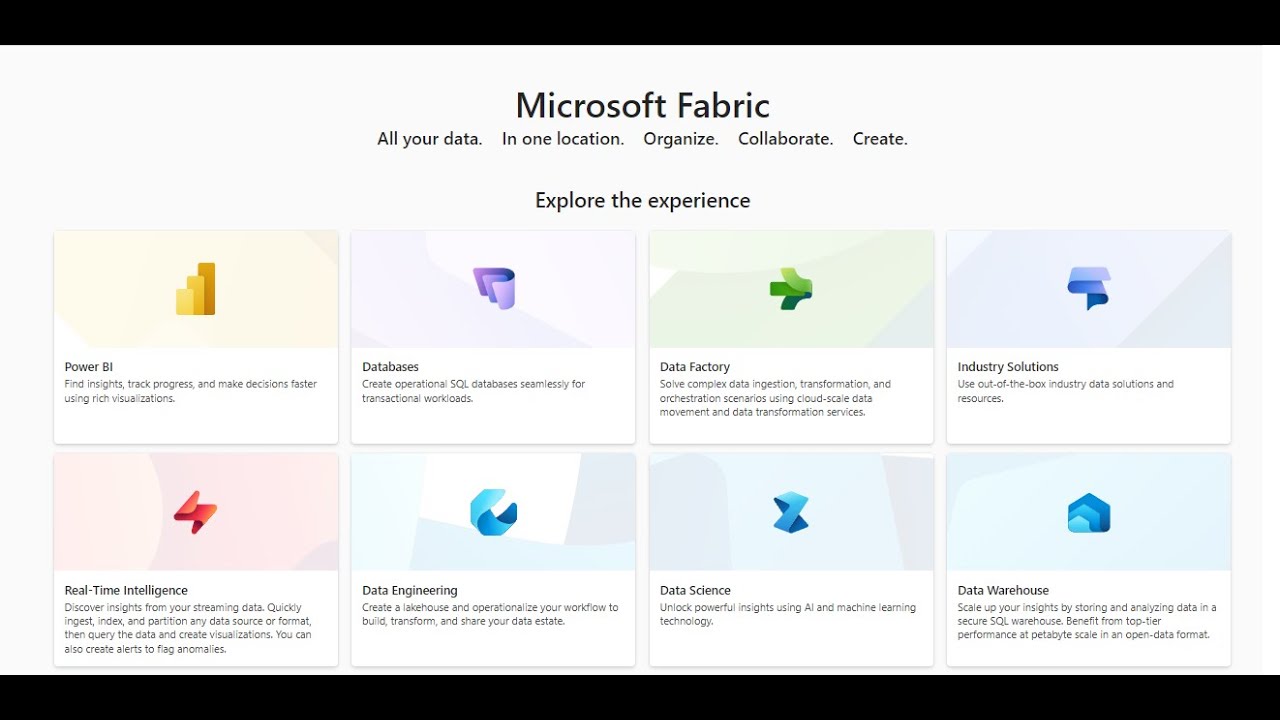Screen dimensions: 1280x720
Task: Click 'Scale up your insights' description text
Action: [1087, 621]
